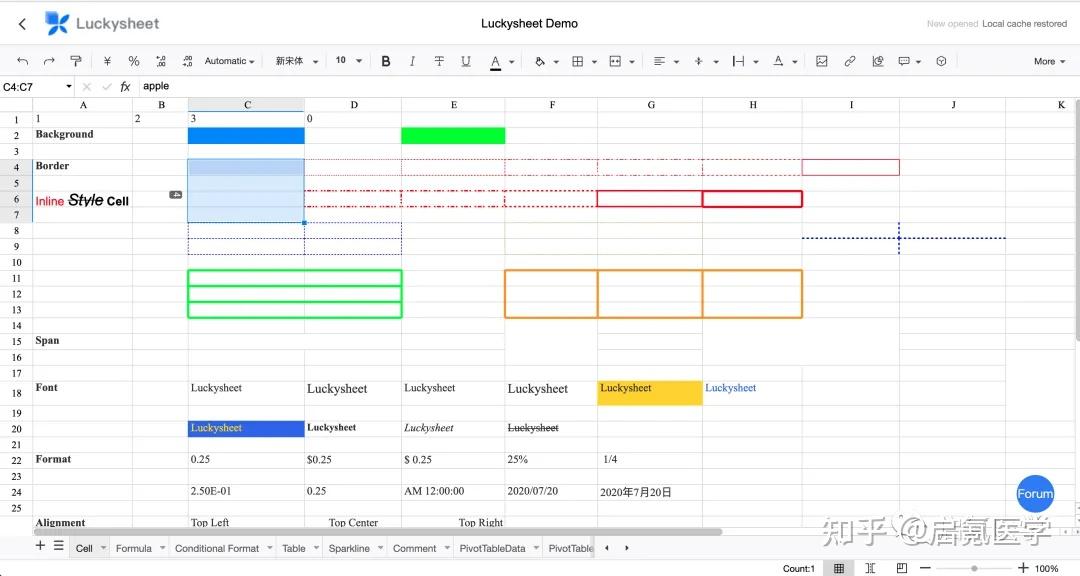Screen dimensions: 1080x576
Task: Open the insert chart icon
Action: click(877, 61)
